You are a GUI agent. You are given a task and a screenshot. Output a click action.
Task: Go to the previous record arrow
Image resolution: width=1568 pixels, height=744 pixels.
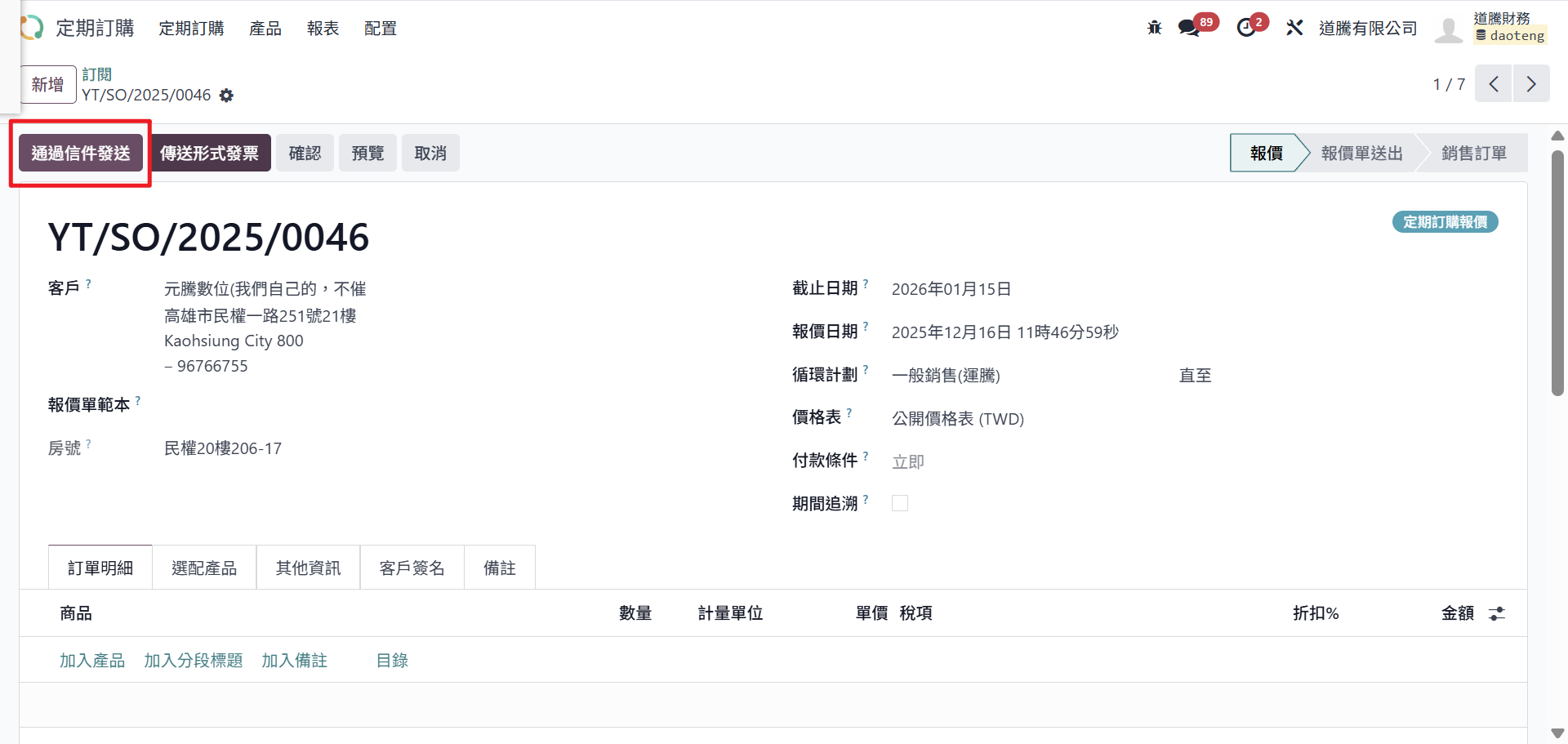pos(1494,84)
